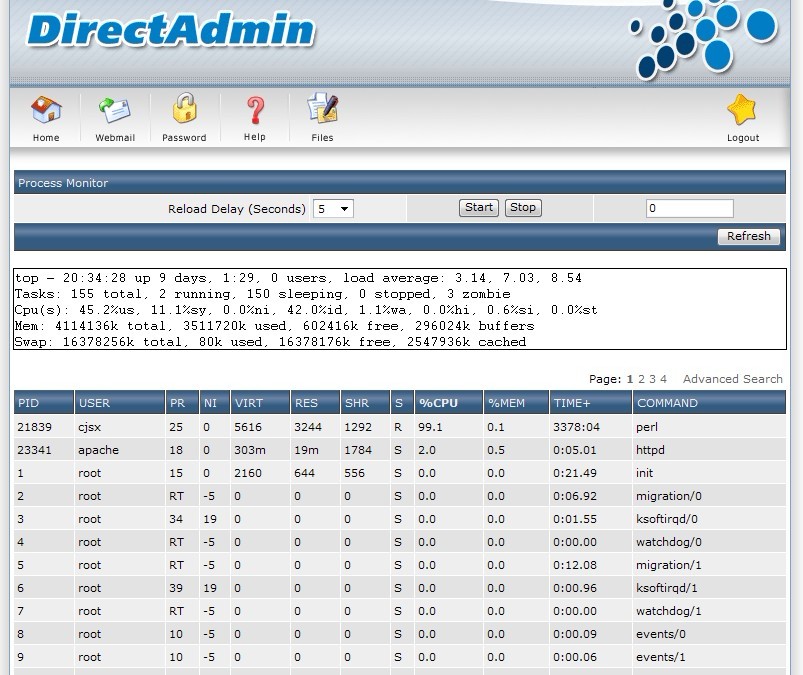Click the countdown input field showing 0
Screen dimensions: 803x675
690,208
